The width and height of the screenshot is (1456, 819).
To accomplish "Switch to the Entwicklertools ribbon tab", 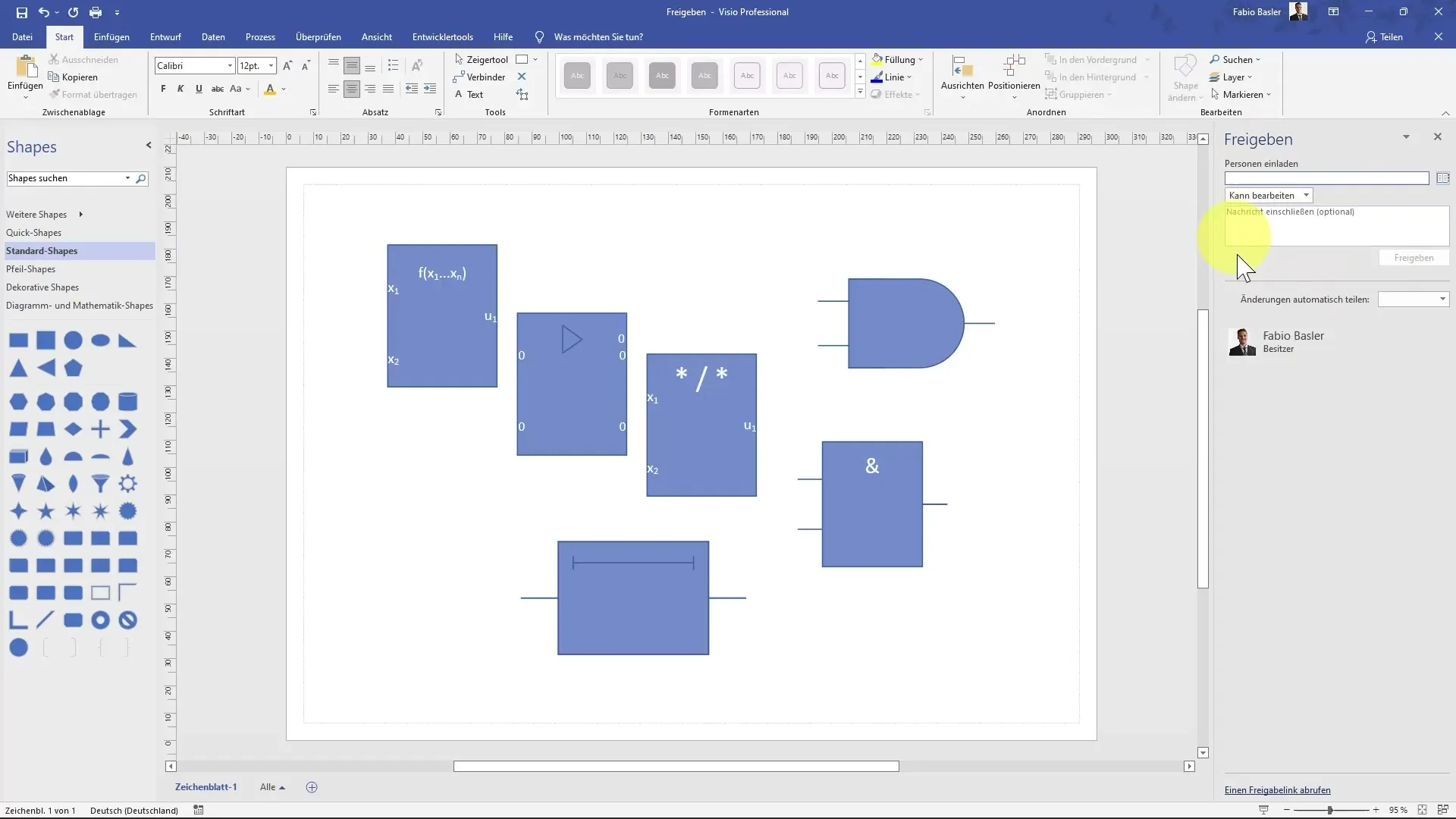I will pos(443,37).
